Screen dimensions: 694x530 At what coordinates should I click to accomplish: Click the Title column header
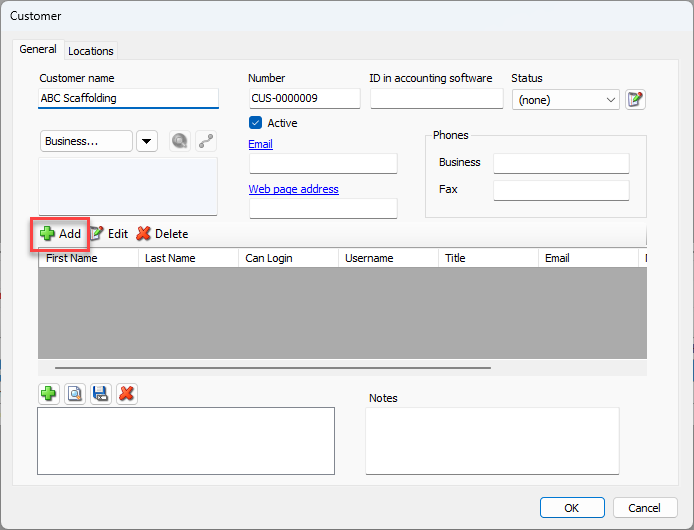tap(489, 258)
